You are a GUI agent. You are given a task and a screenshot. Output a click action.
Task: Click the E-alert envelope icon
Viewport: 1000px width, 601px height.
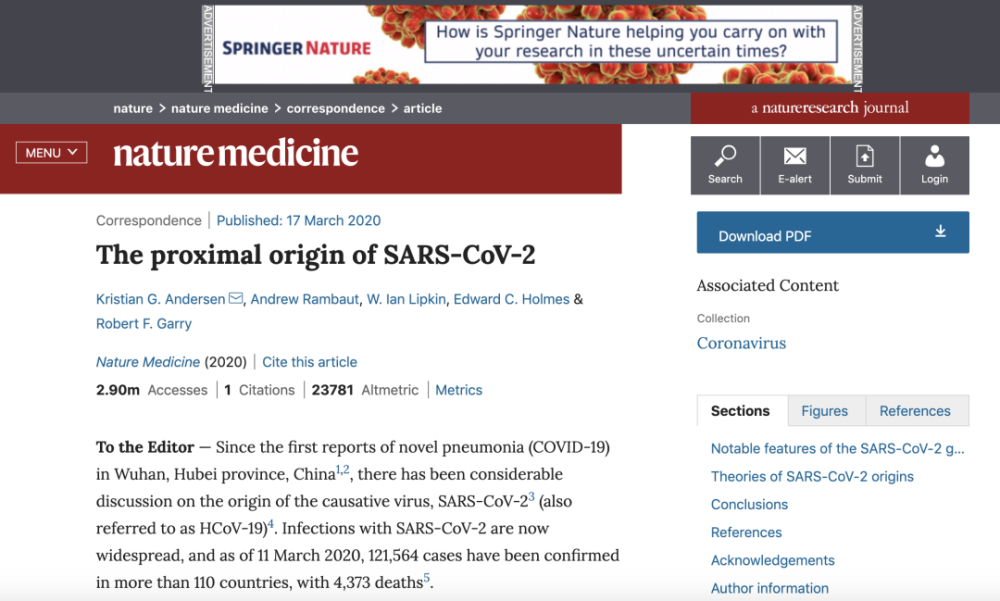pyautogui.click(x=795, y=156)
